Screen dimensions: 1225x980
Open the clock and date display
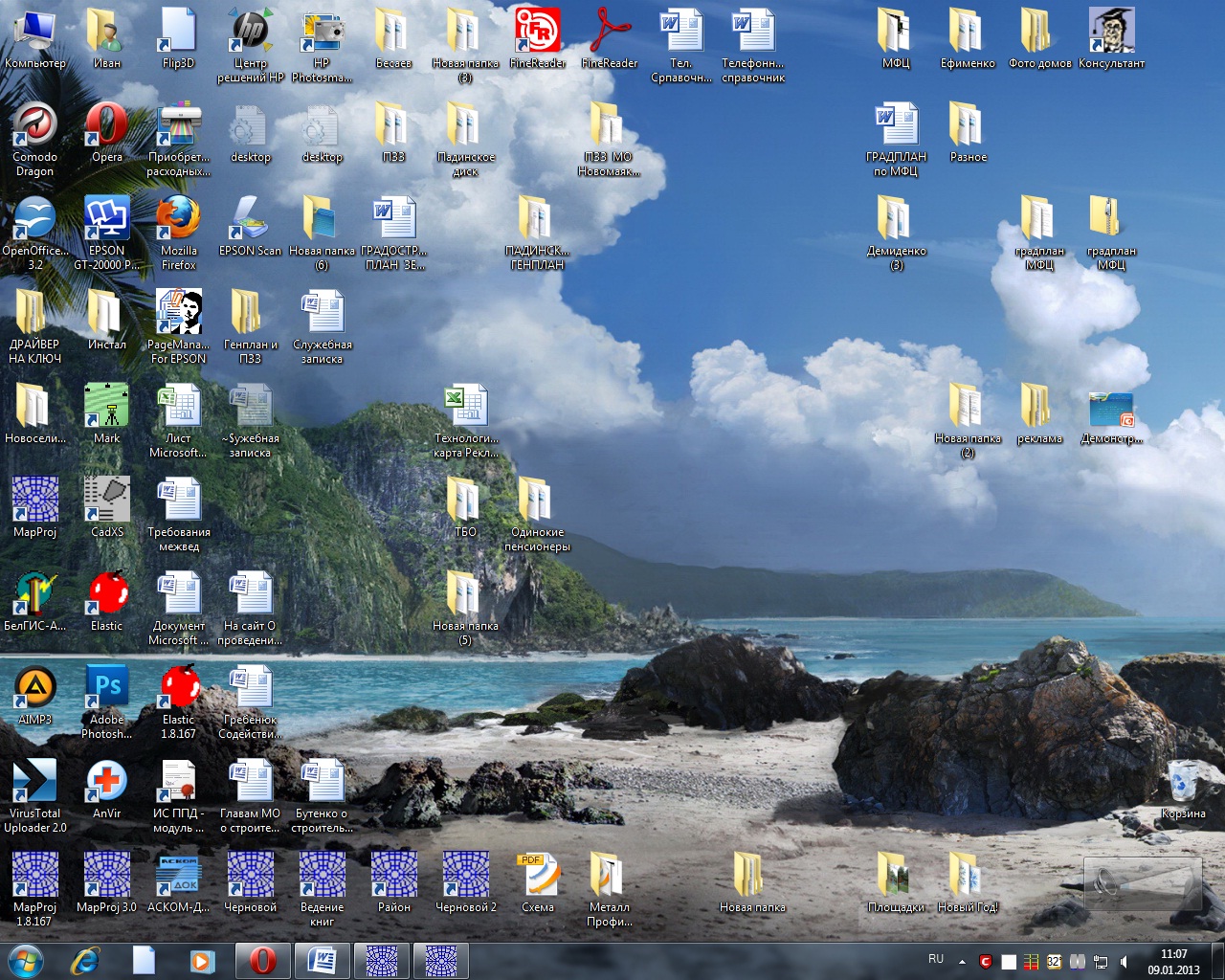[x=1173, y=961]
